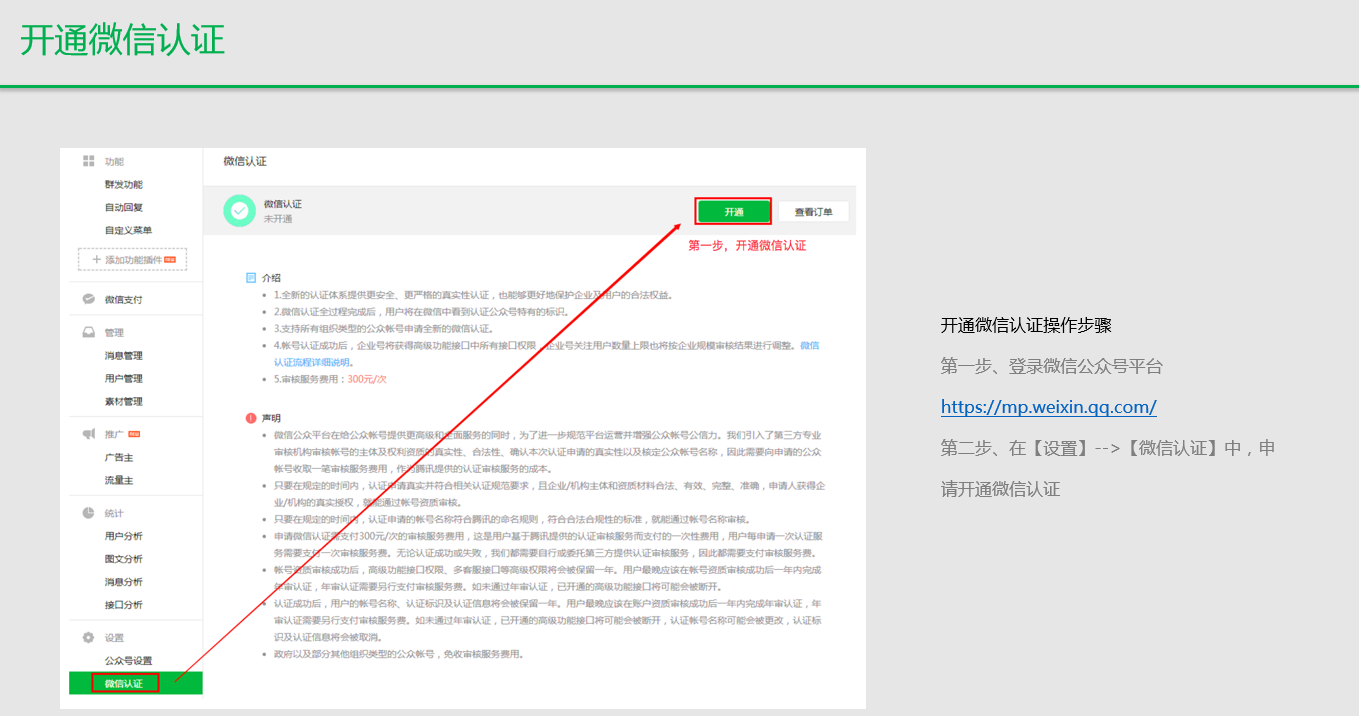
Task: Click the 开通微信认证操作步骤 heading
Action: pyautogui.click(x=1026, y=325)
